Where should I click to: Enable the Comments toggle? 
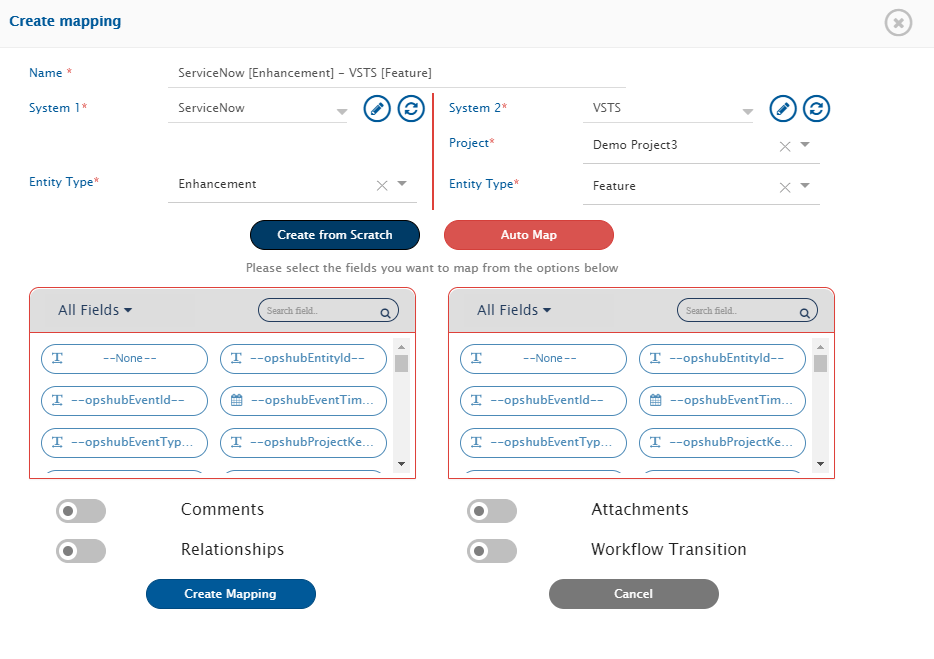tap(81, 511)
